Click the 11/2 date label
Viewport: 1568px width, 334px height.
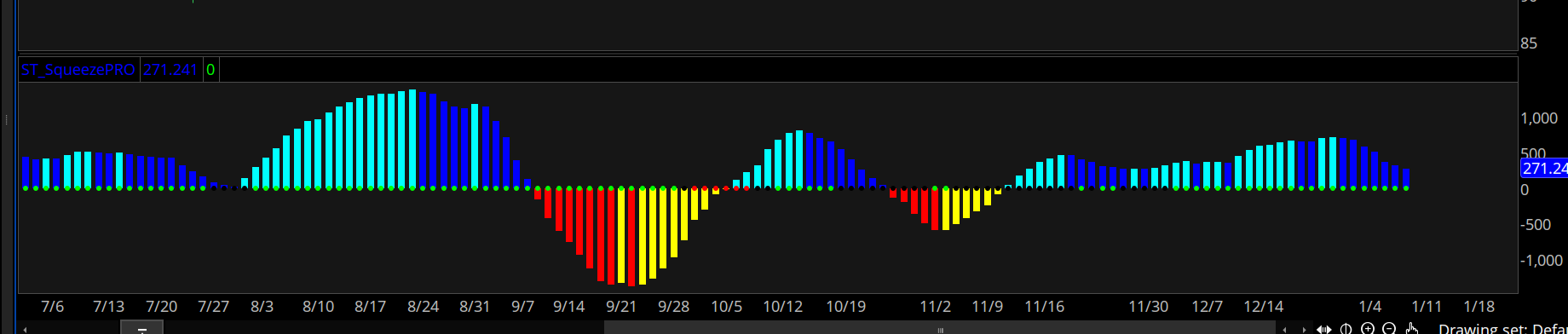(x=936, y=307)
